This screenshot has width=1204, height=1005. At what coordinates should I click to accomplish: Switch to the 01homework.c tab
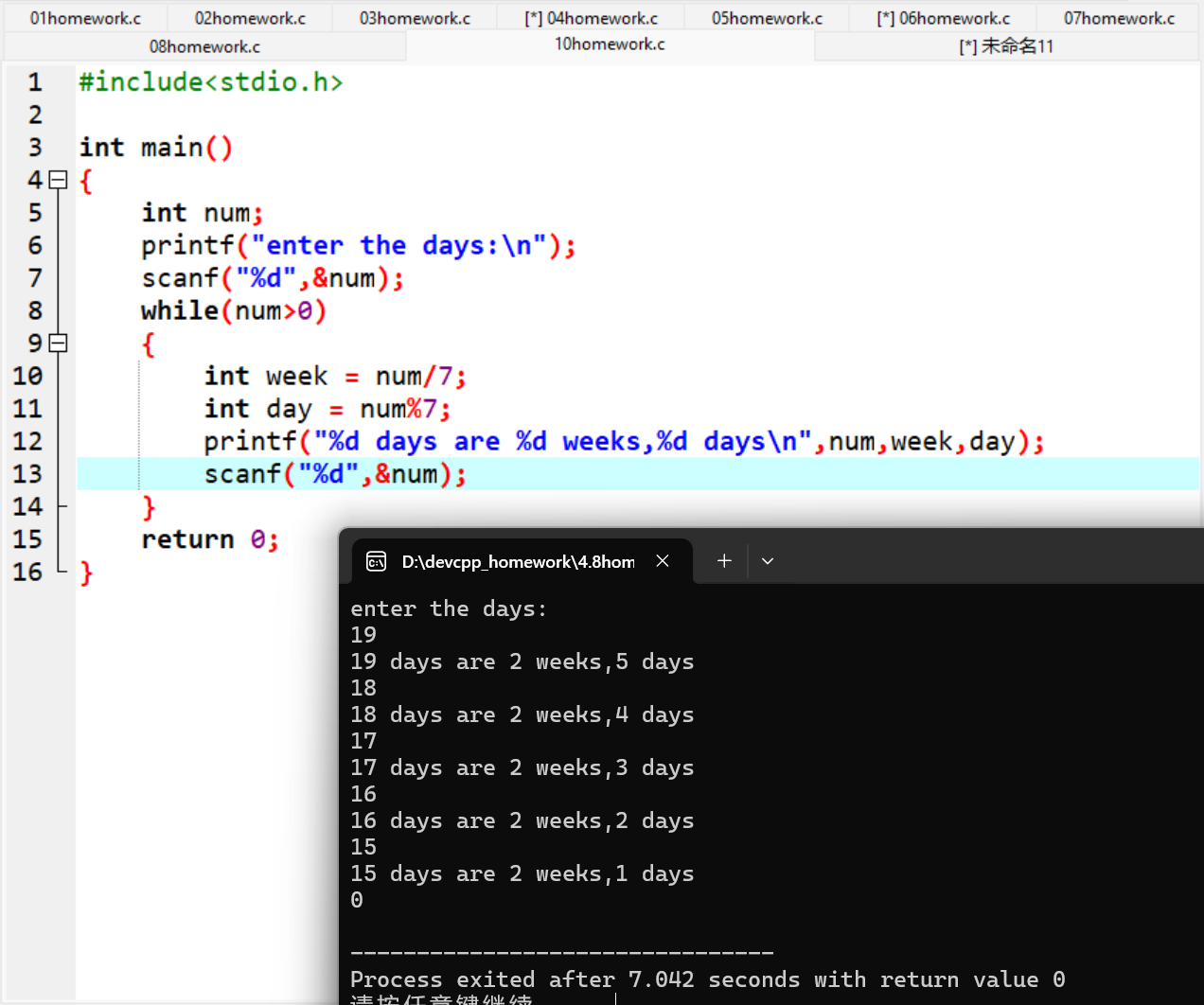pos(85,18)
